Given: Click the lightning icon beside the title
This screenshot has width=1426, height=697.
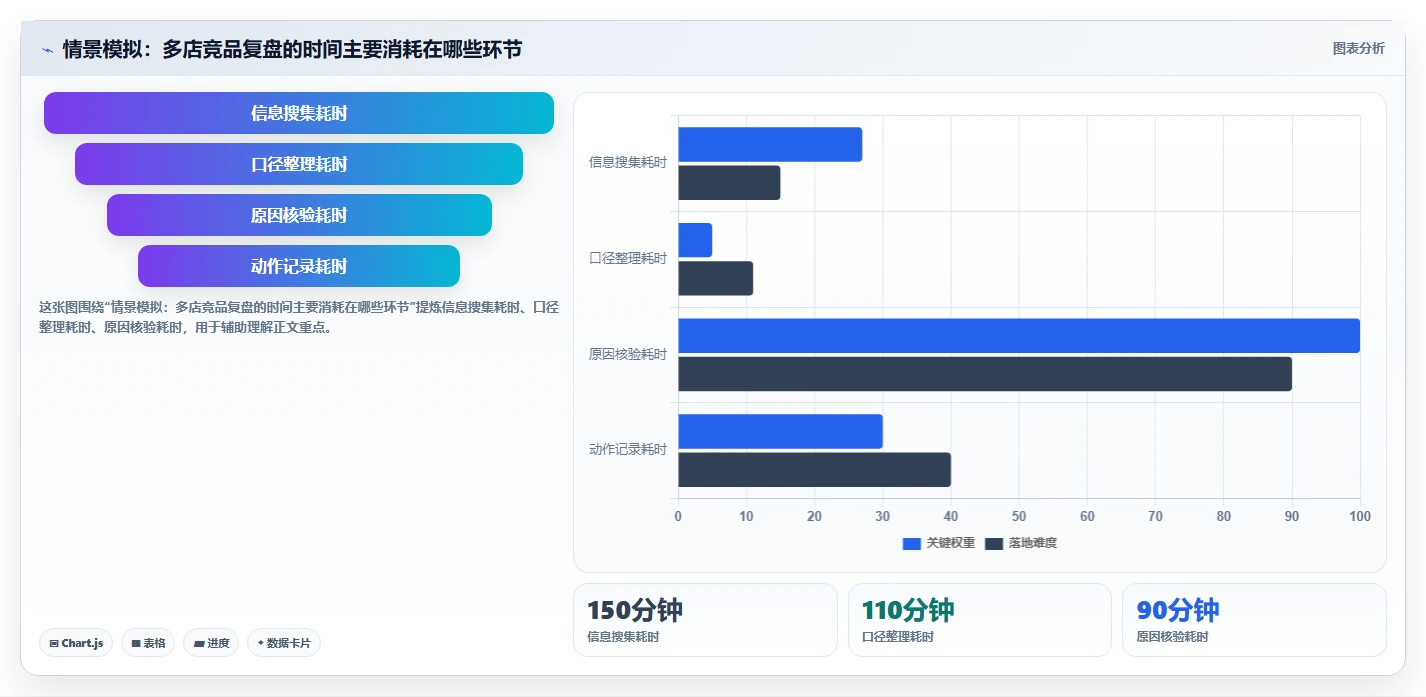Looking at the screenshot, I should (48, 50).
